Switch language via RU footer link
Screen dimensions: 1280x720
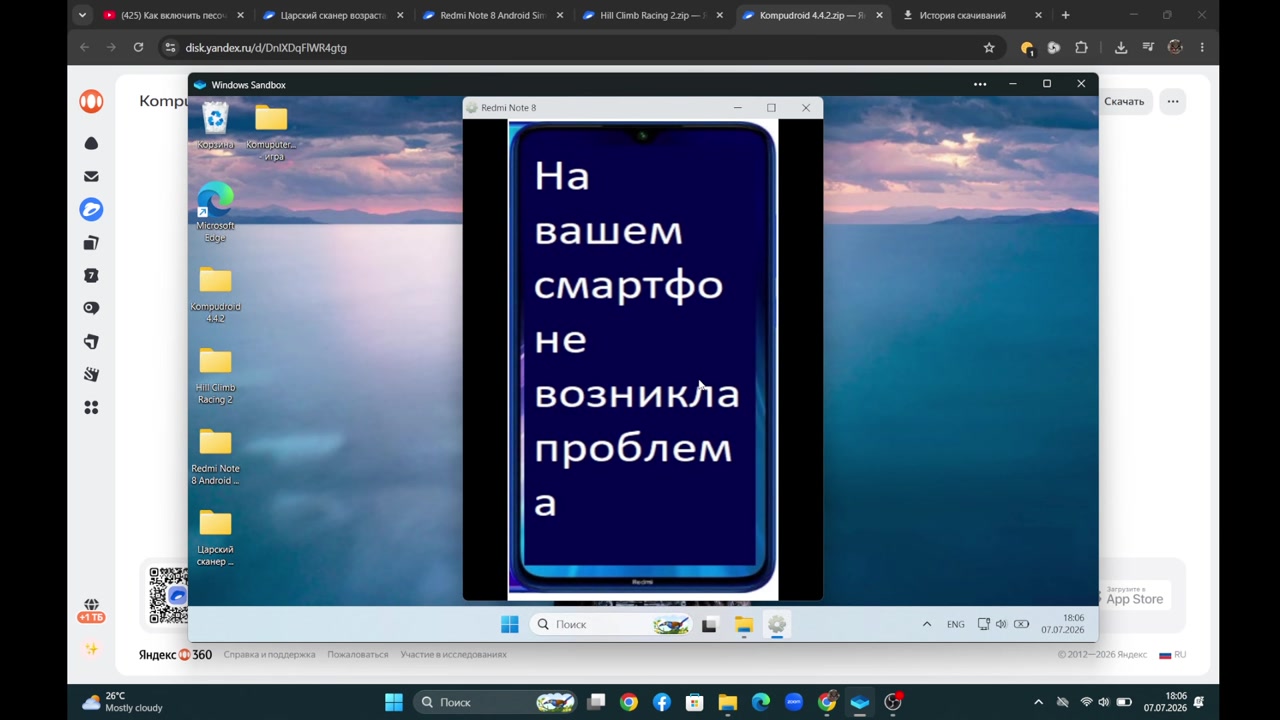coord(1173,654)
